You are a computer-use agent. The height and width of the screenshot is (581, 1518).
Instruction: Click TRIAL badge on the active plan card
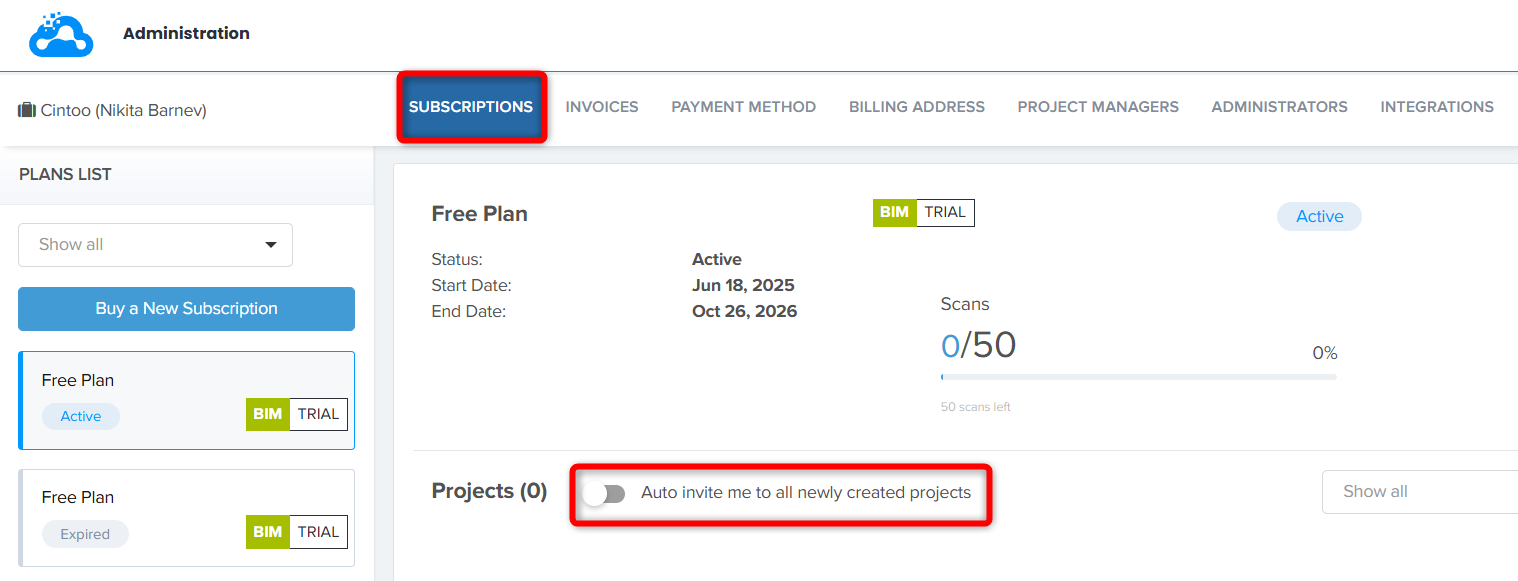click(x=318, y=414)
